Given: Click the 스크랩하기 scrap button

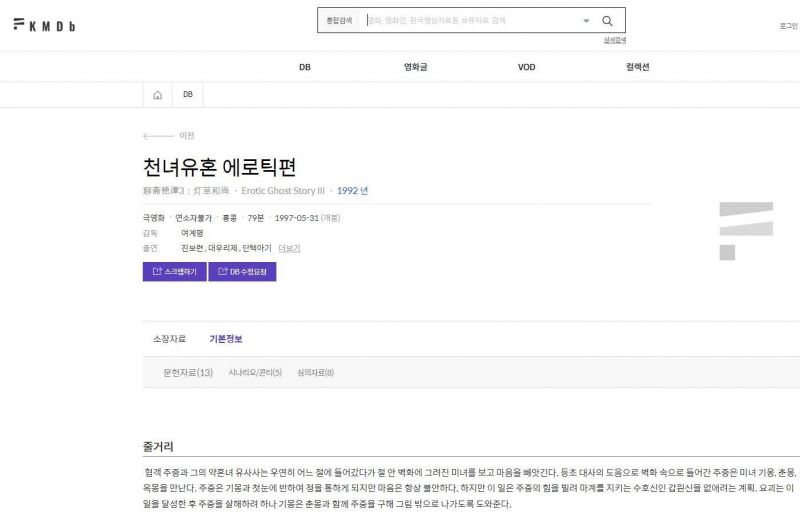Looking at the screenshot, I should point(174,271).
